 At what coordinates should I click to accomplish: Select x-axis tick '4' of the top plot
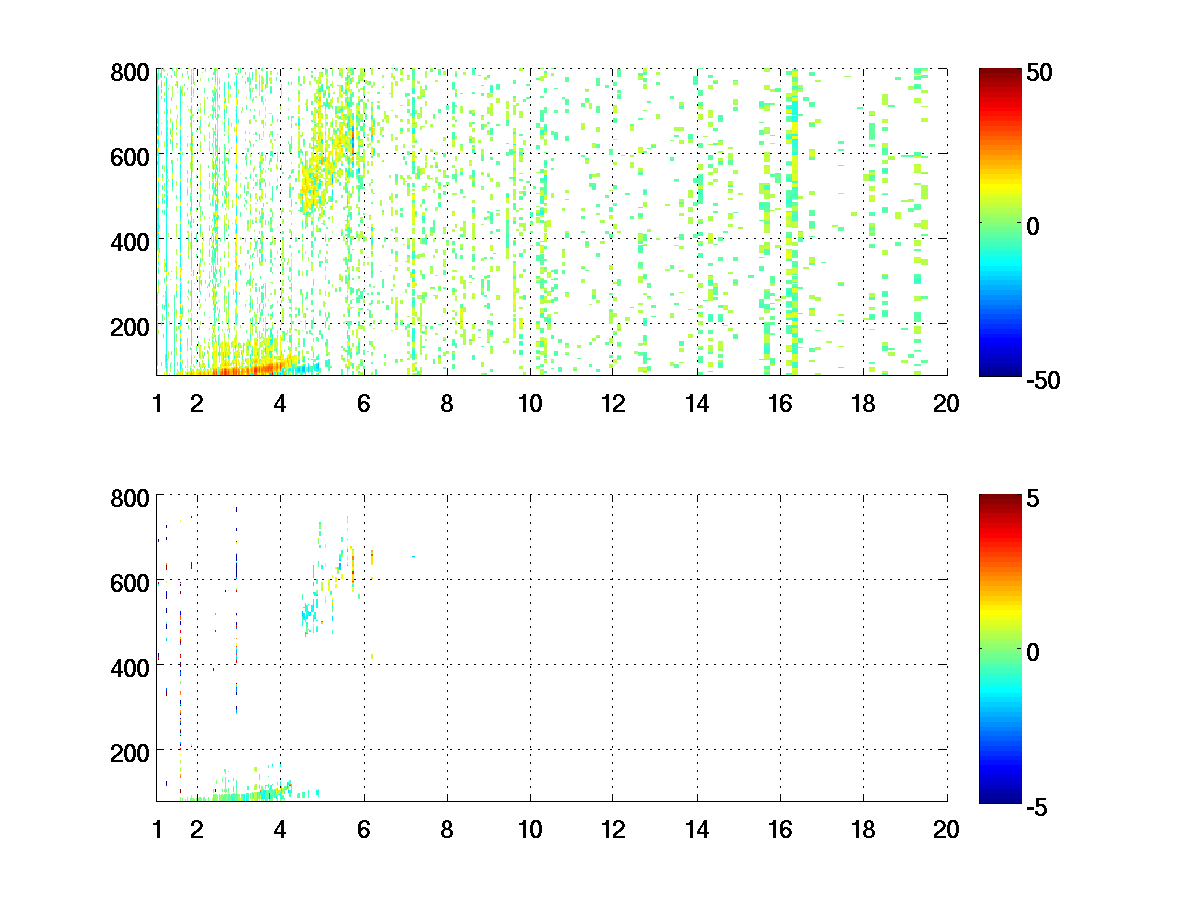click(280, 404)
